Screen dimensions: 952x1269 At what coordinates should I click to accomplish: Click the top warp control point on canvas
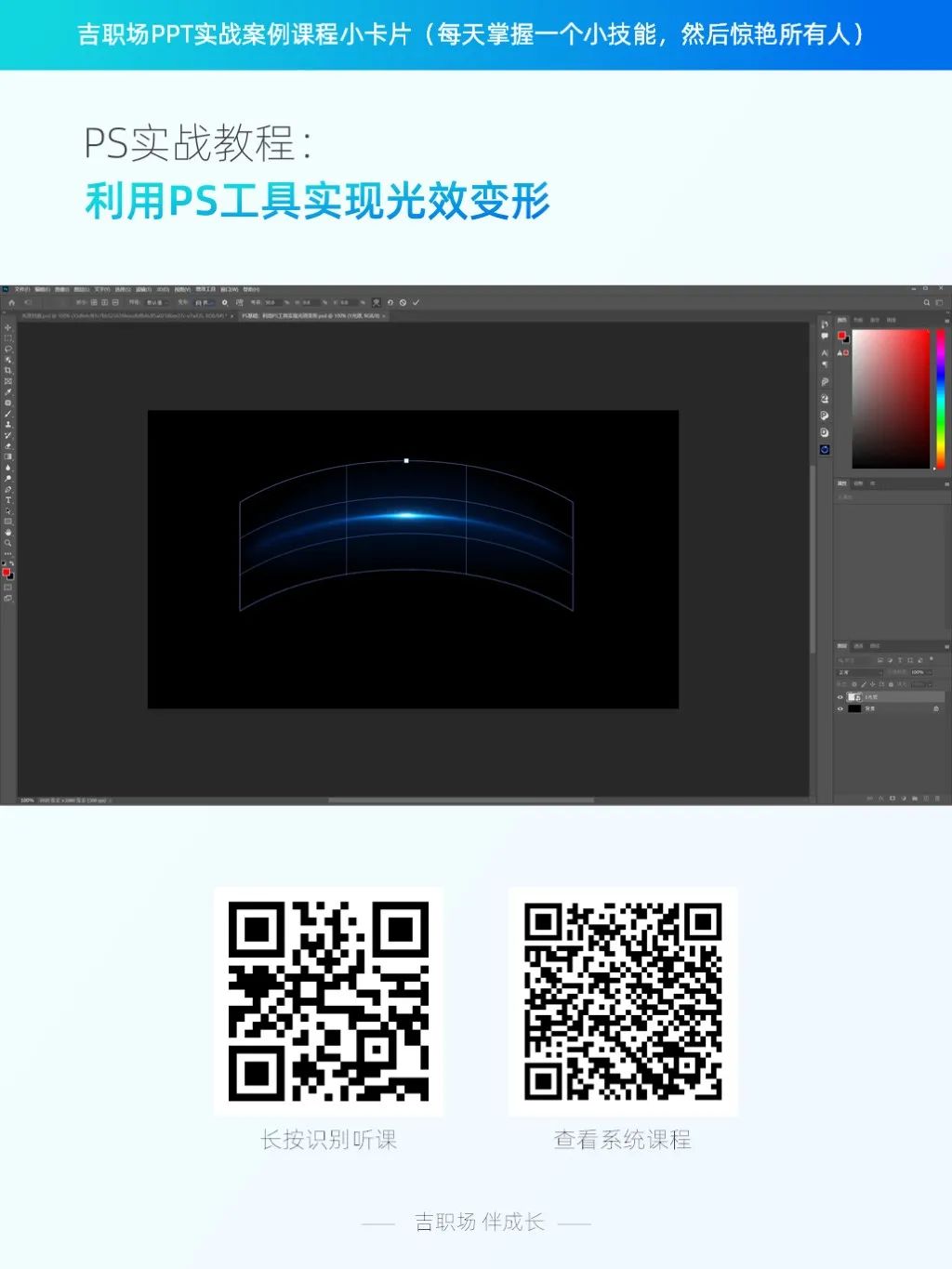pos(406,460)
